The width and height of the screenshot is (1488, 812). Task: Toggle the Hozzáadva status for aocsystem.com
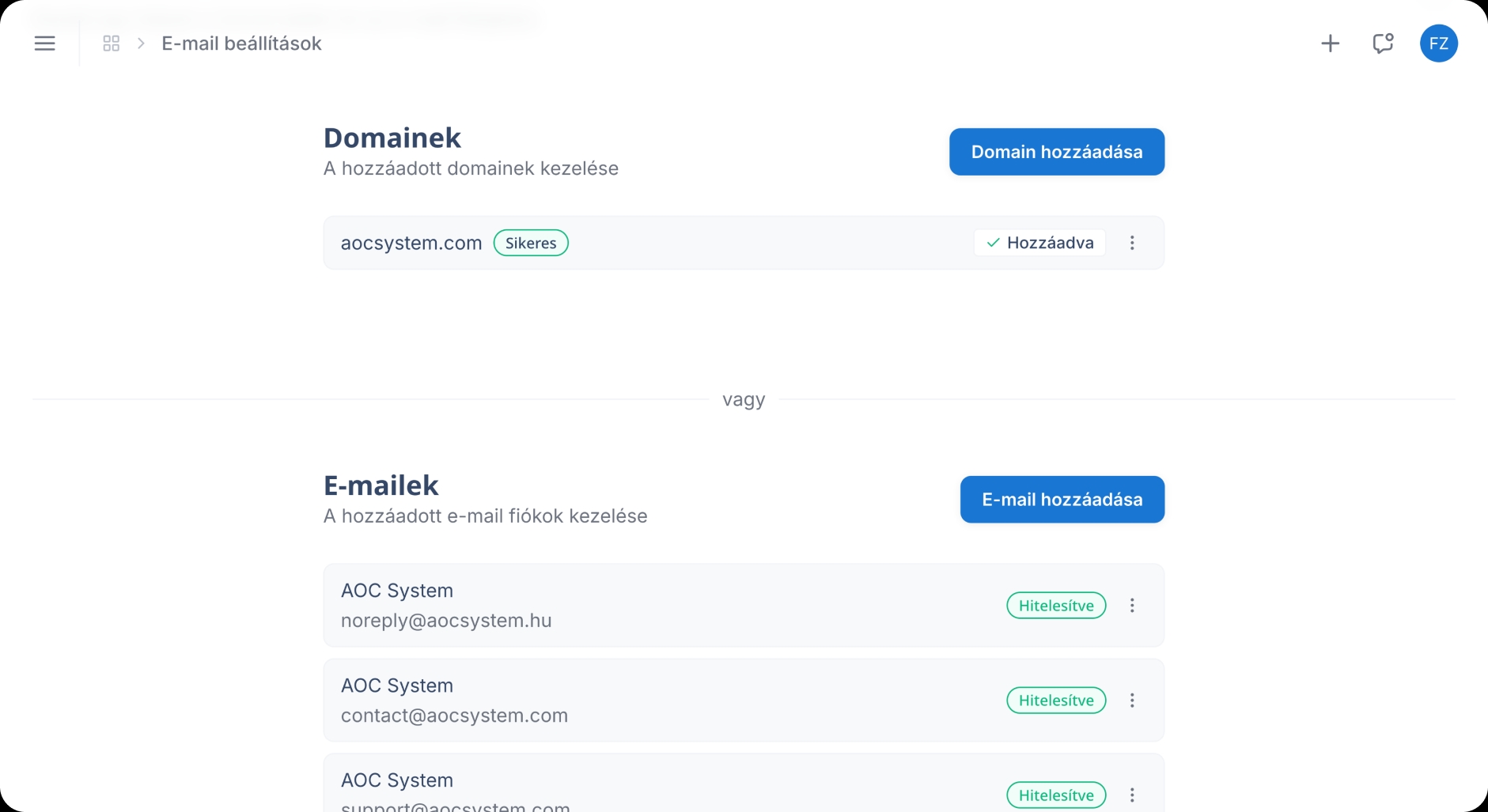coord(1039,243)
